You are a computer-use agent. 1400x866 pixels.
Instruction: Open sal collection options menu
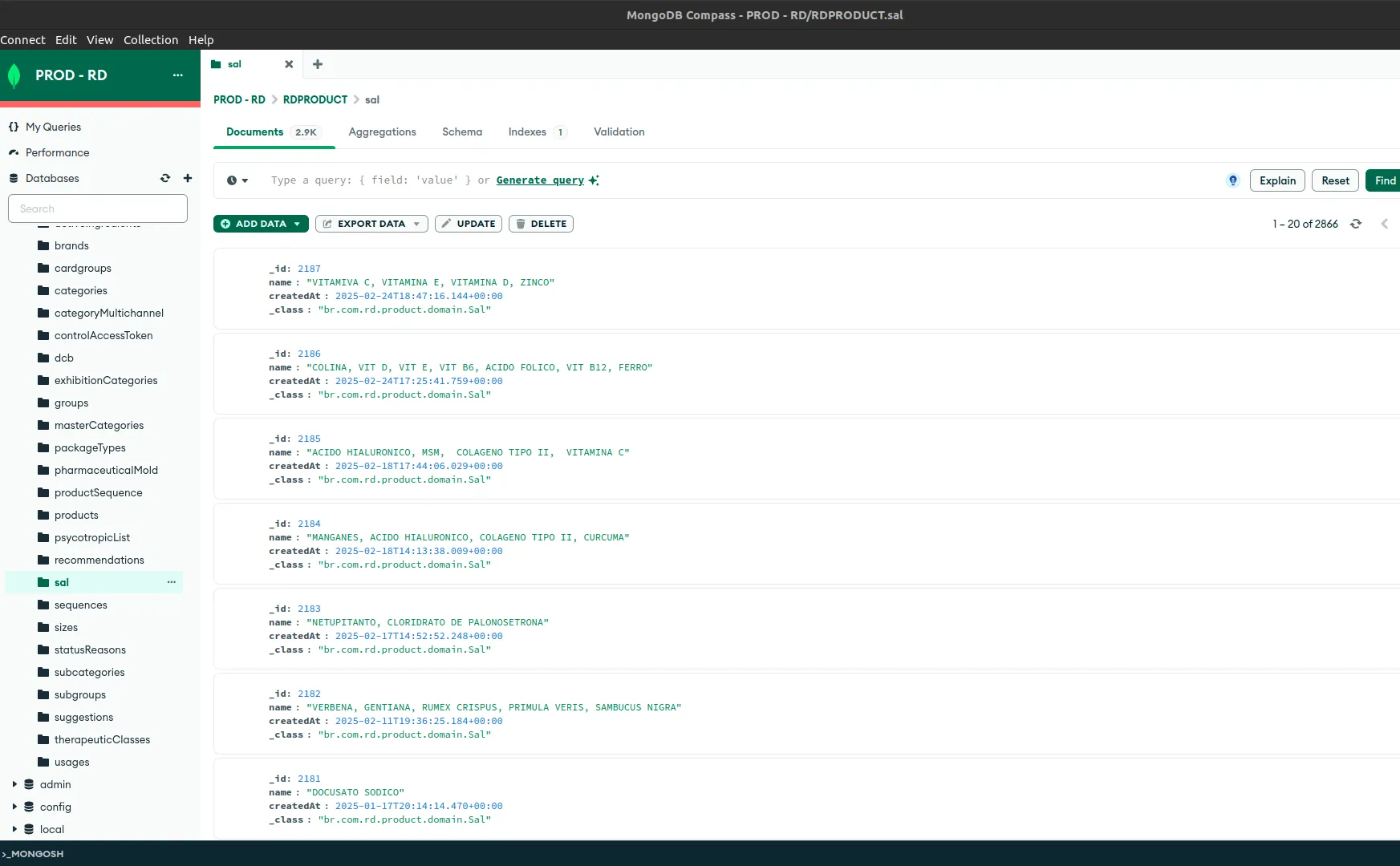pos(172,582)
